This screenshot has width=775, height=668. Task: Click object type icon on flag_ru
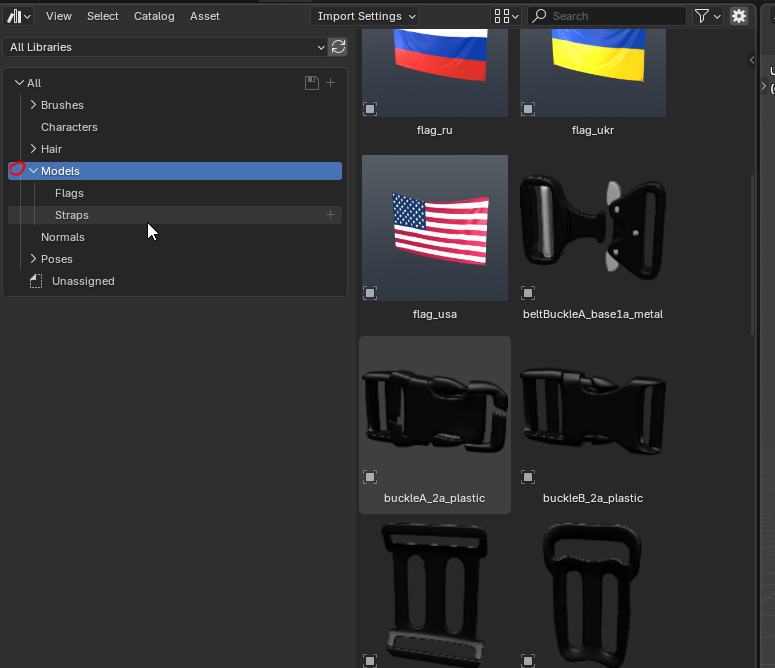(x=370, y=109)
